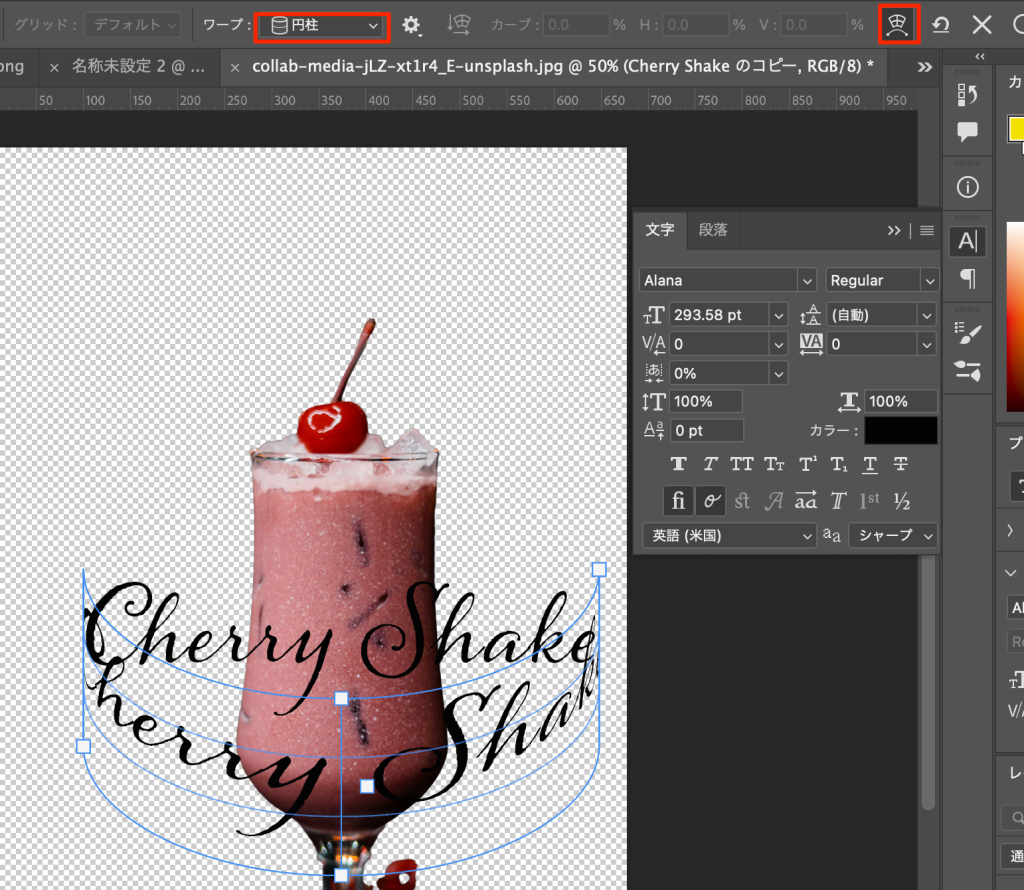Switch to the 段落 panel tab
Screen dimensions: 1024x890
click(713, 230)
